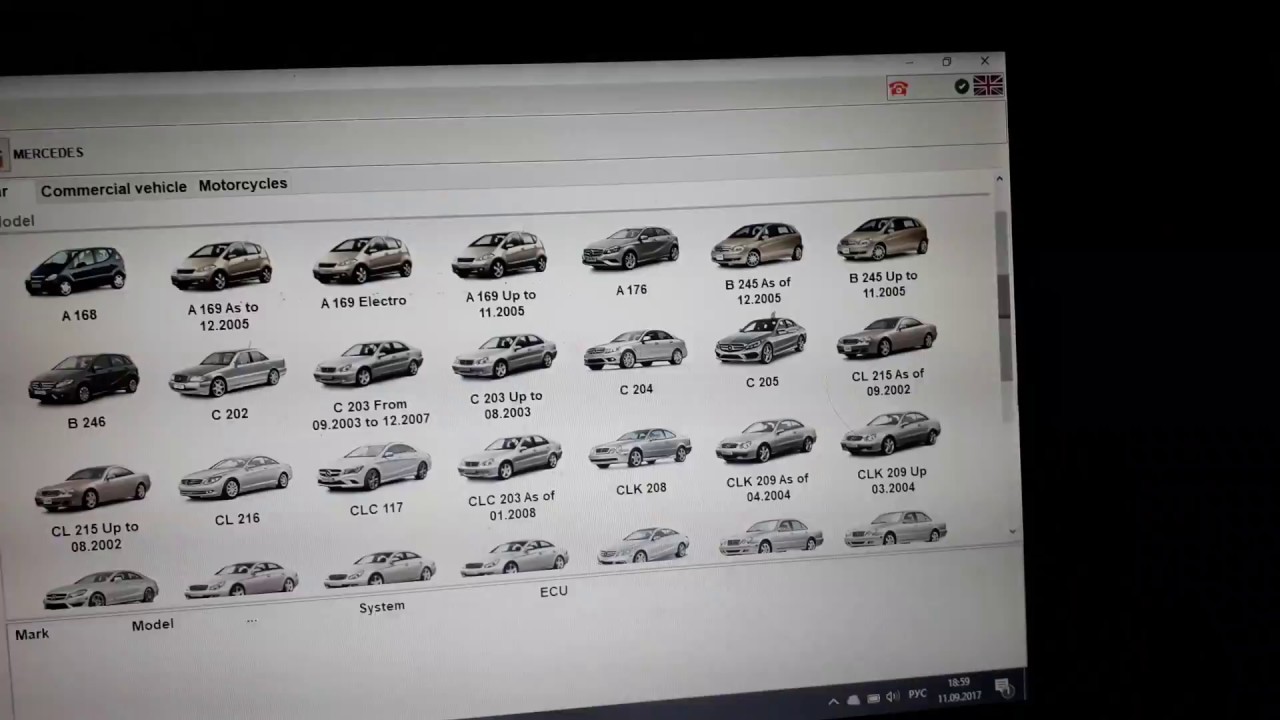Choose B 245 Up to 11.2005 model

click(882, 238)
